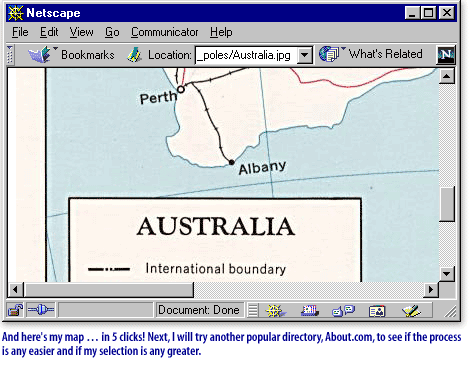Click the Bookmarks label
470x390 pixels.
coord(88,55)
